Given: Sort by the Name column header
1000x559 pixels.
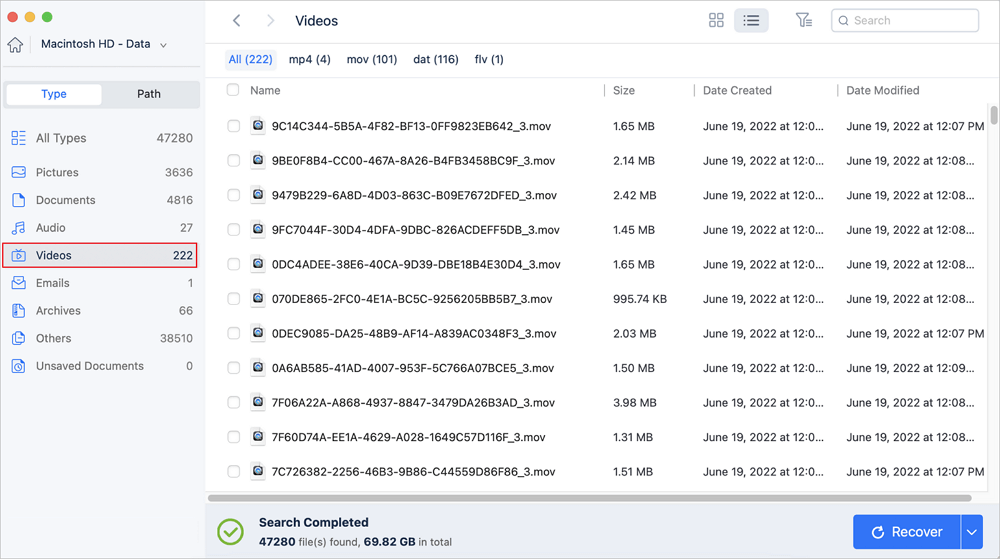Looking at the screenshot, I should [265, 91].
